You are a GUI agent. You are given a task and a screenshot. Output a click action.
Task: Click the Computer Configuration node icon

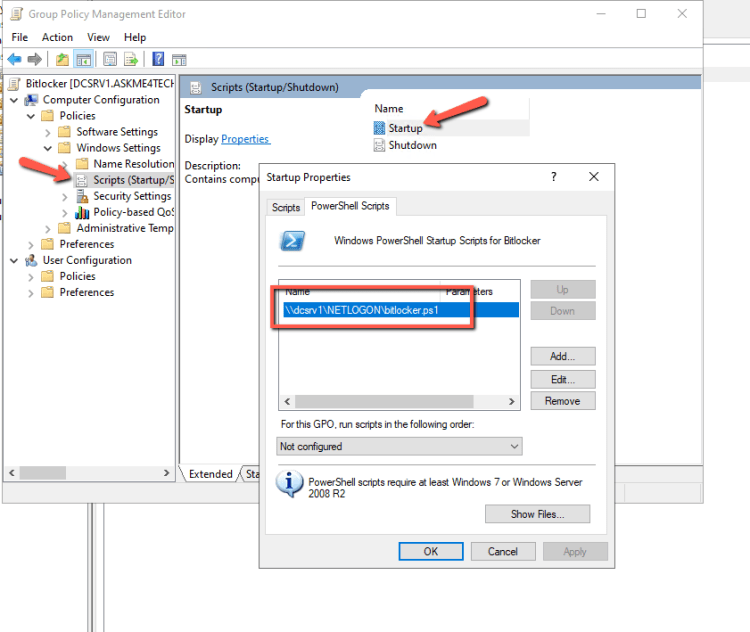coord(31,100)
